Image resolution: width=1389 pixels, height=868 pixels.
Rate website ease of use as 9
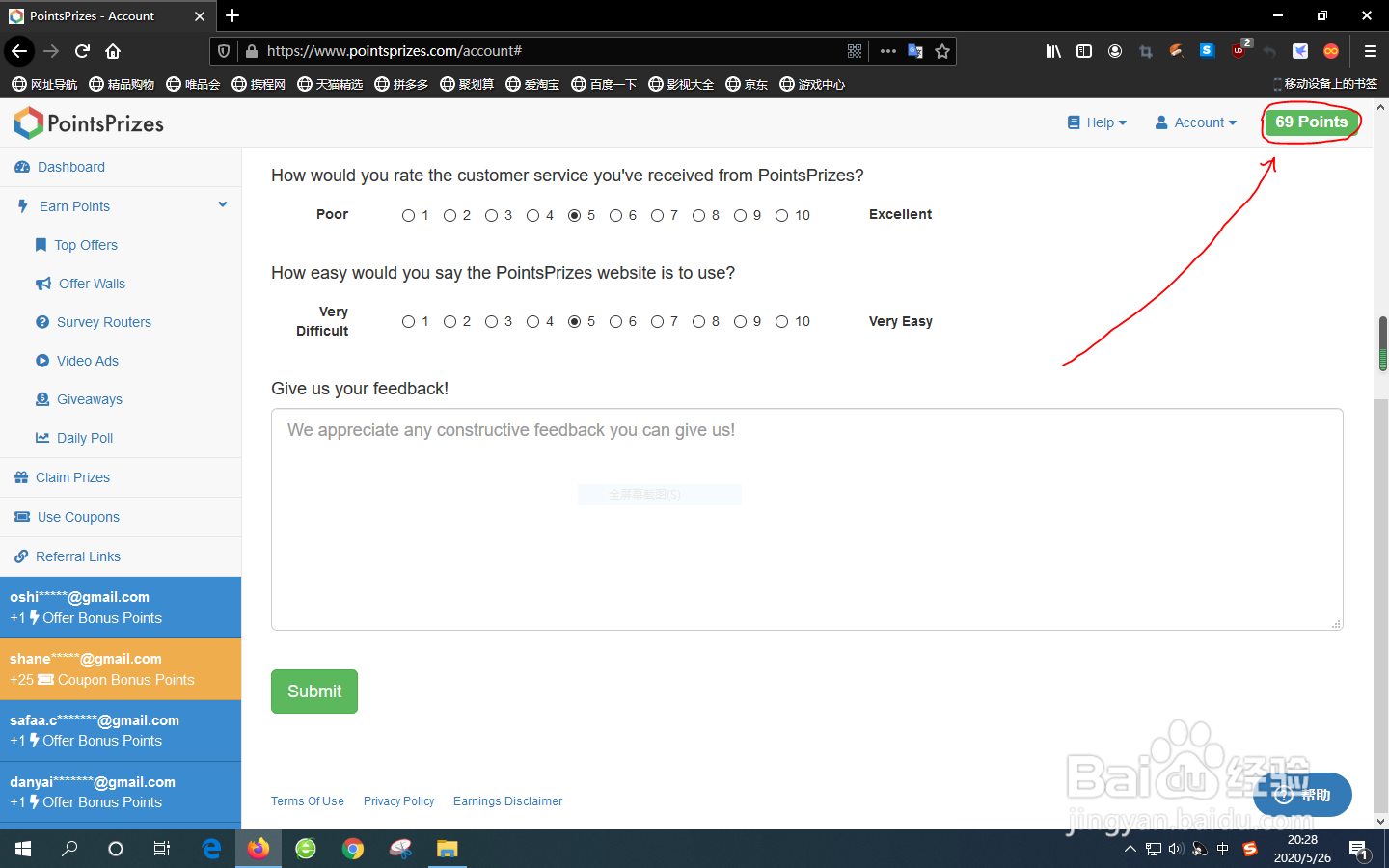point(740,321)
